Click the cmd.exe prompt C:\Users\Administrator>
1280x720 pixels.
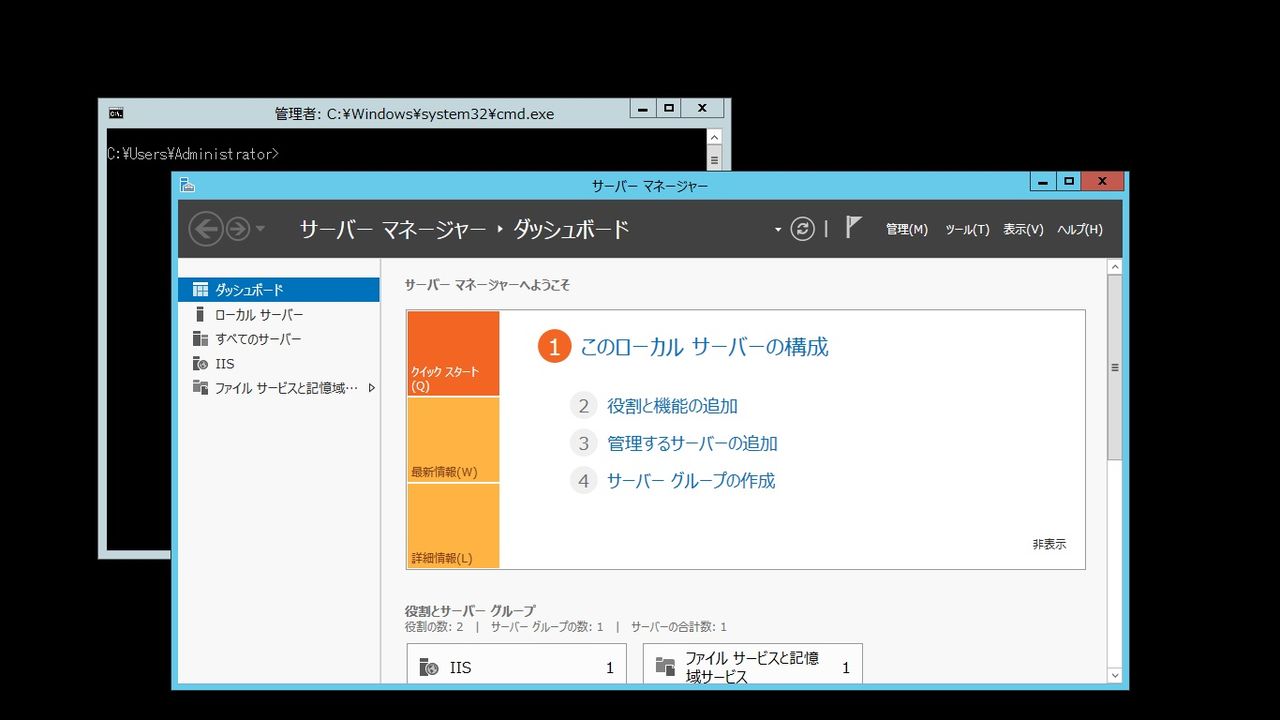(193, 154)
